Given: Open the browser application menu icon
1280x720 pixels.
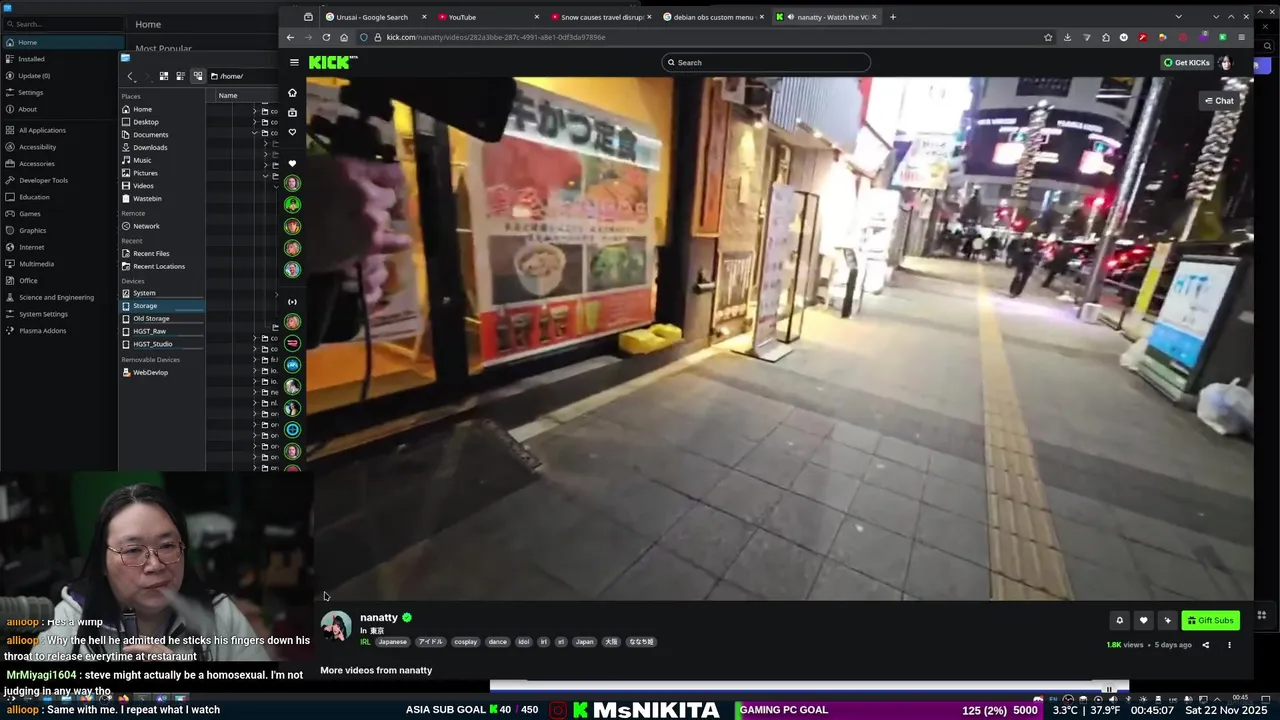Looking at the screenshot, I should (x=1241, y=37).
